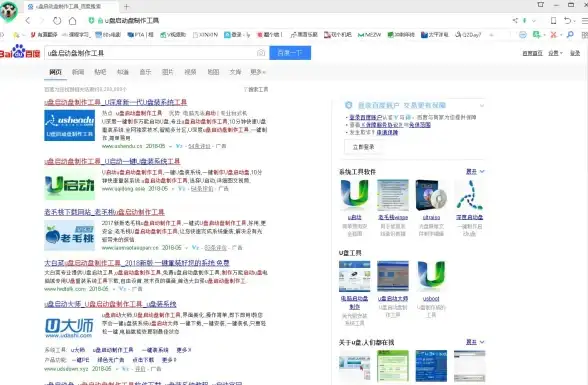Open the MEZW bookmark
This screenshot has height=385, width=588.
(369, 35)
